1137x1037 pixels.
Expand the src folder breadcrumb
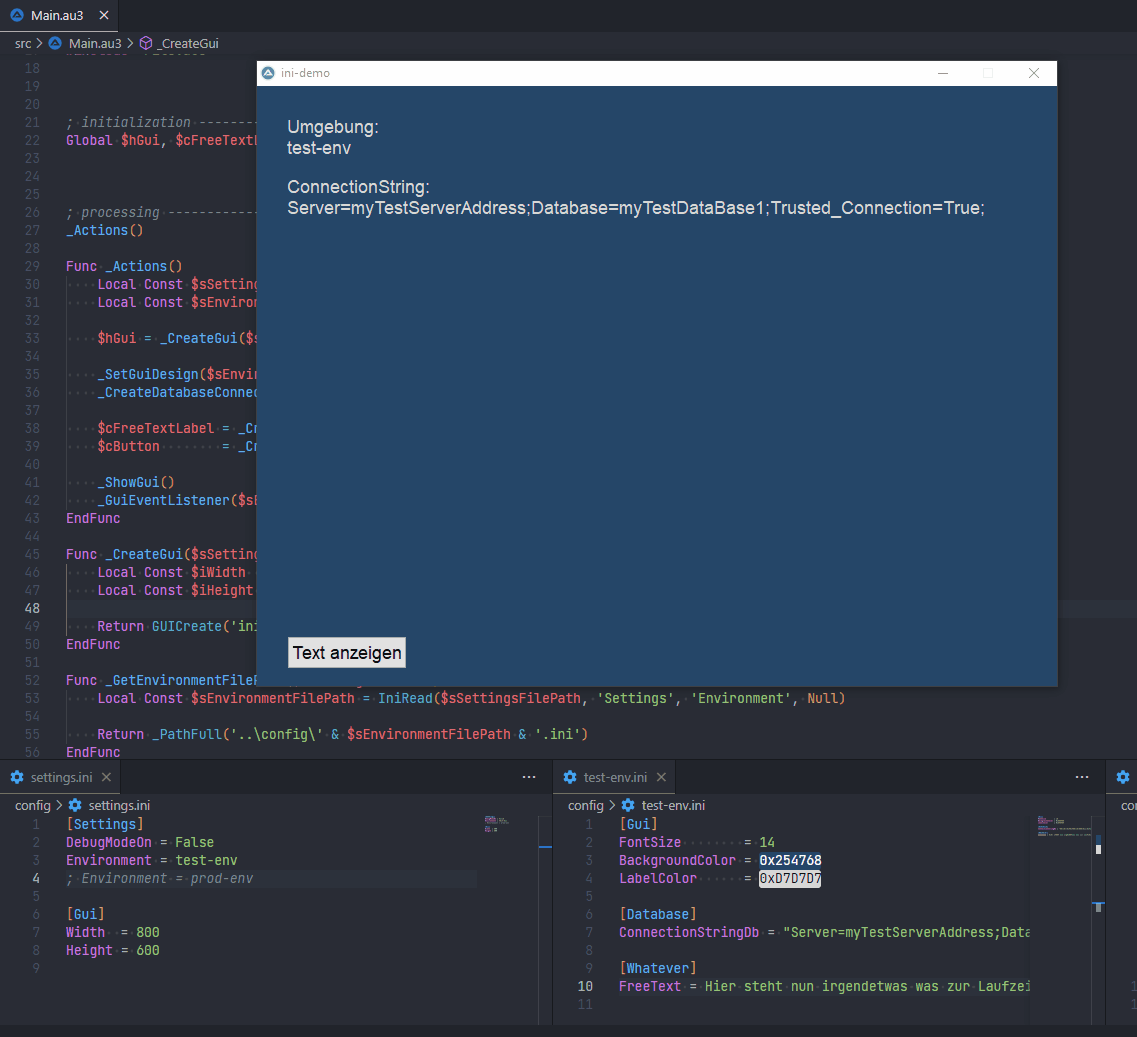[22, 44]
